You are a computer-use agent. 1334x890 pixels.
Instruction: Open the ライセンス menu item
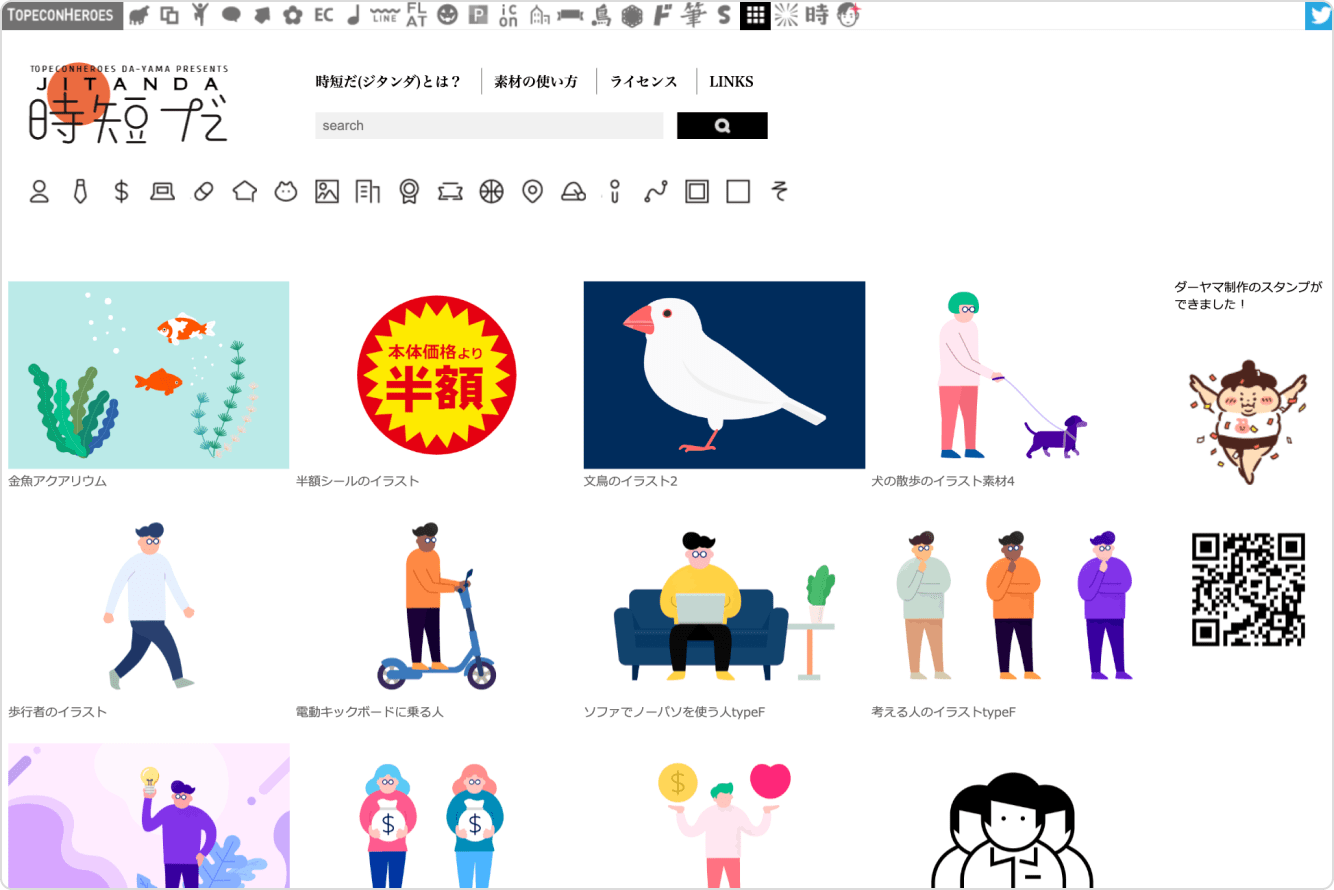click(644, 82)
